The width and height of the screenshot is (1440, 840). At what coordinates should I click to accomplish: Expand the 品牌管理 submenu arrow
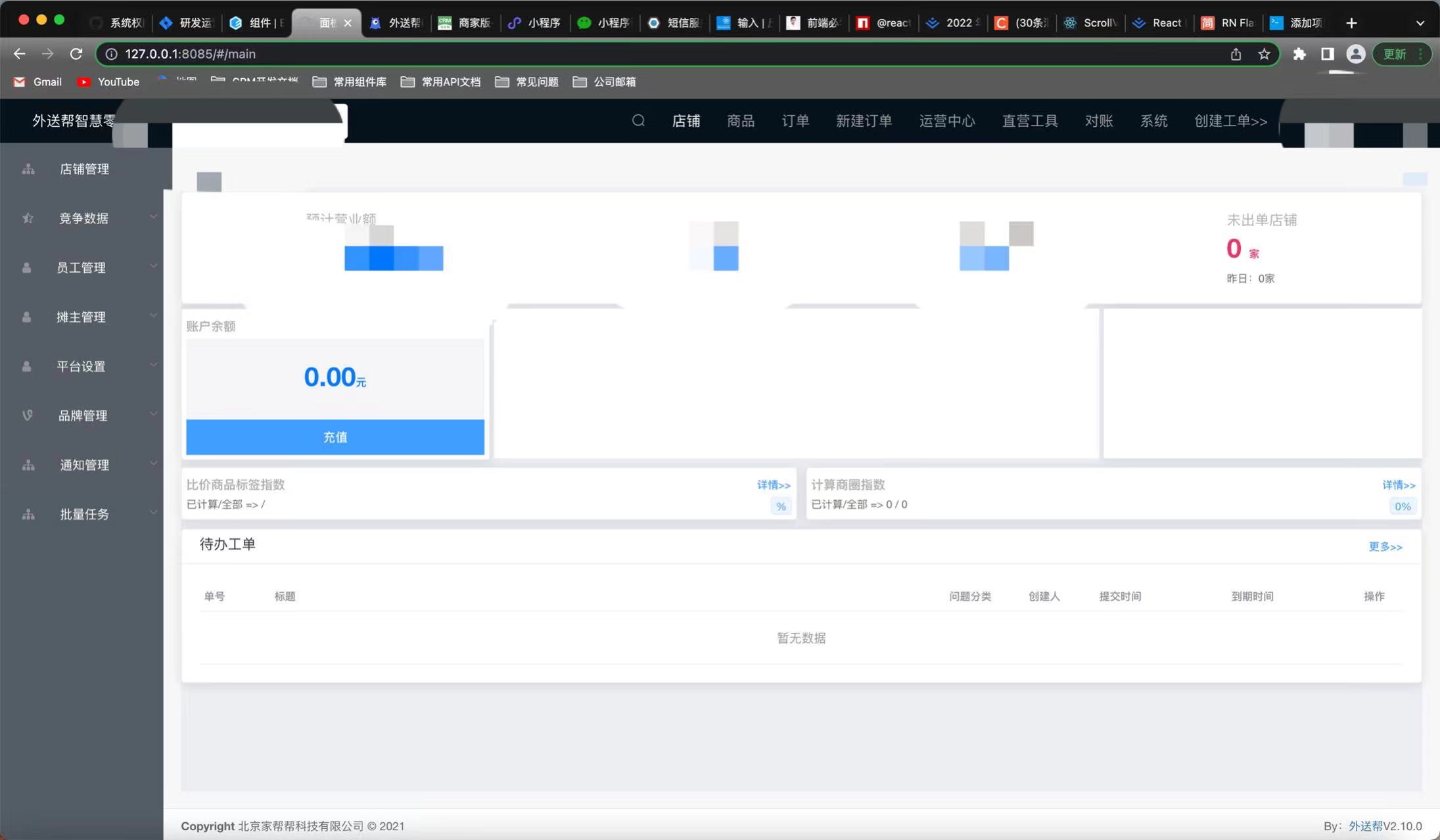coord(153,414)
